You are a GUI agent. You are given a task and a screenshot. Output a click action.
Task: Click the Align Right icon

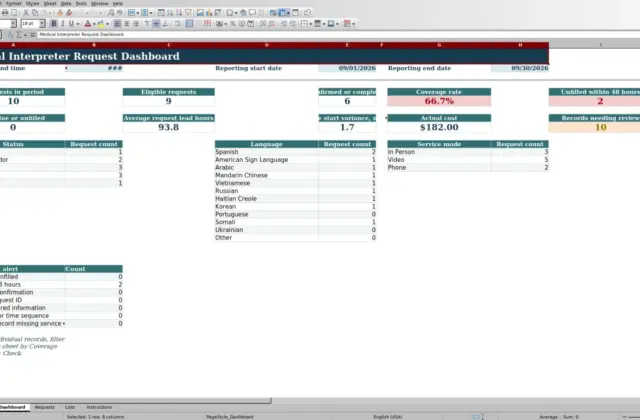(x=136, y=24)
